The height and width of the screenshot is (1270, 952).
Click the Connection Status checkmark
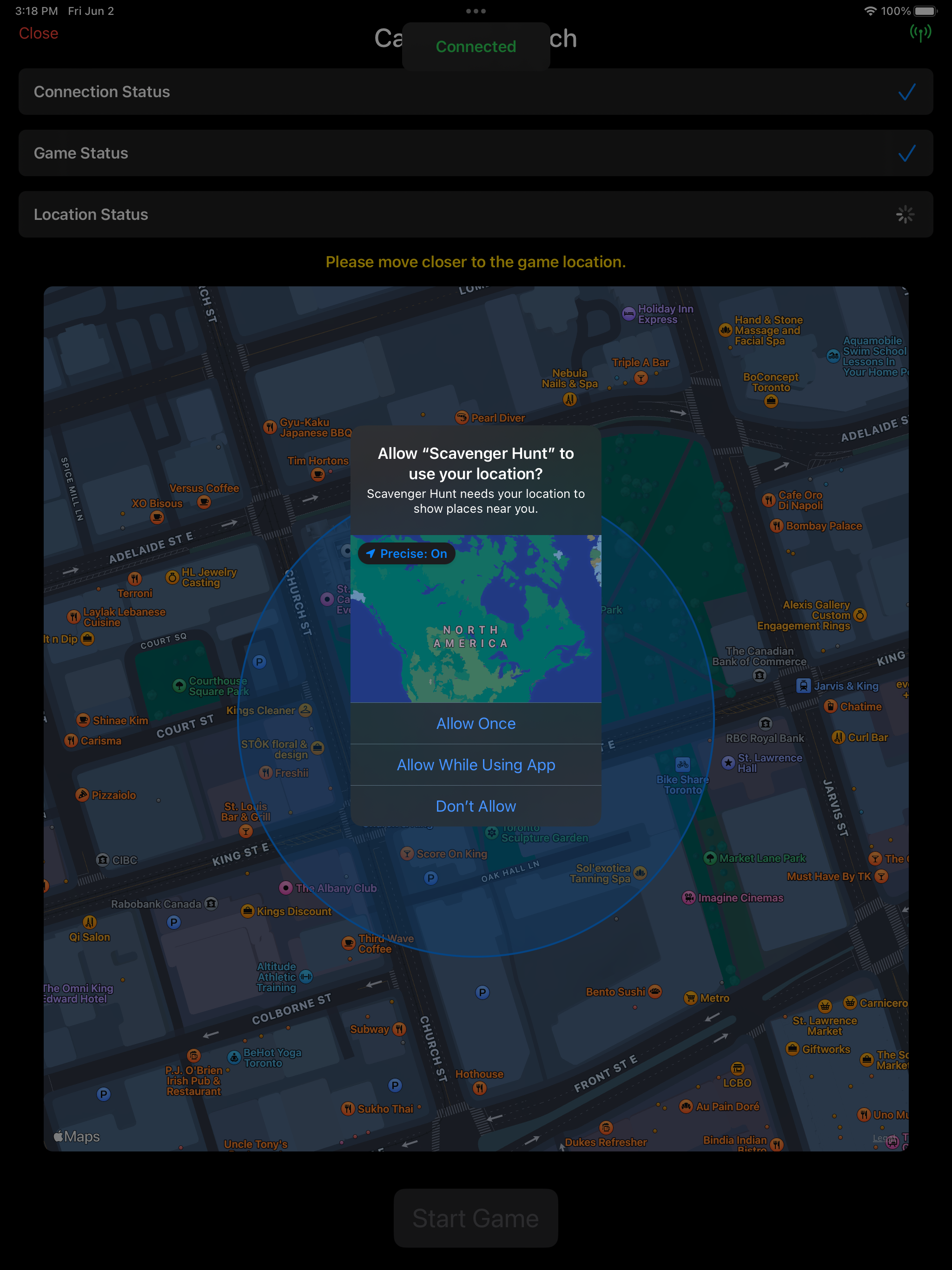point(906,92)
